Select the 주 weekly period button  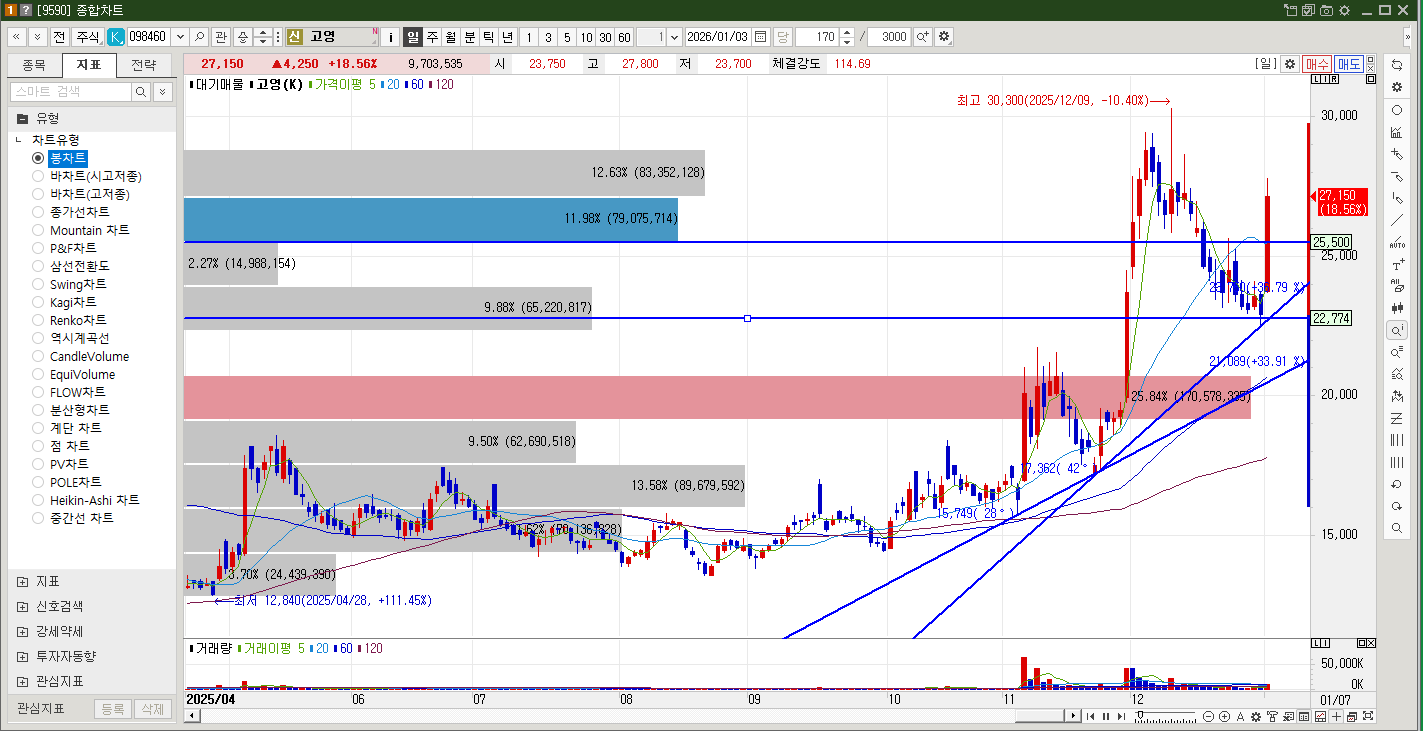coord(432,37)
